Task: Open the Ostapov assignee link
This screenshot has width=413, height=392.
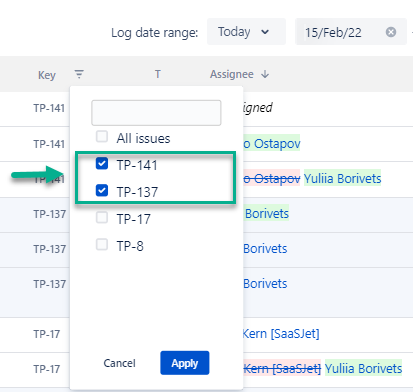Action: 272,144
